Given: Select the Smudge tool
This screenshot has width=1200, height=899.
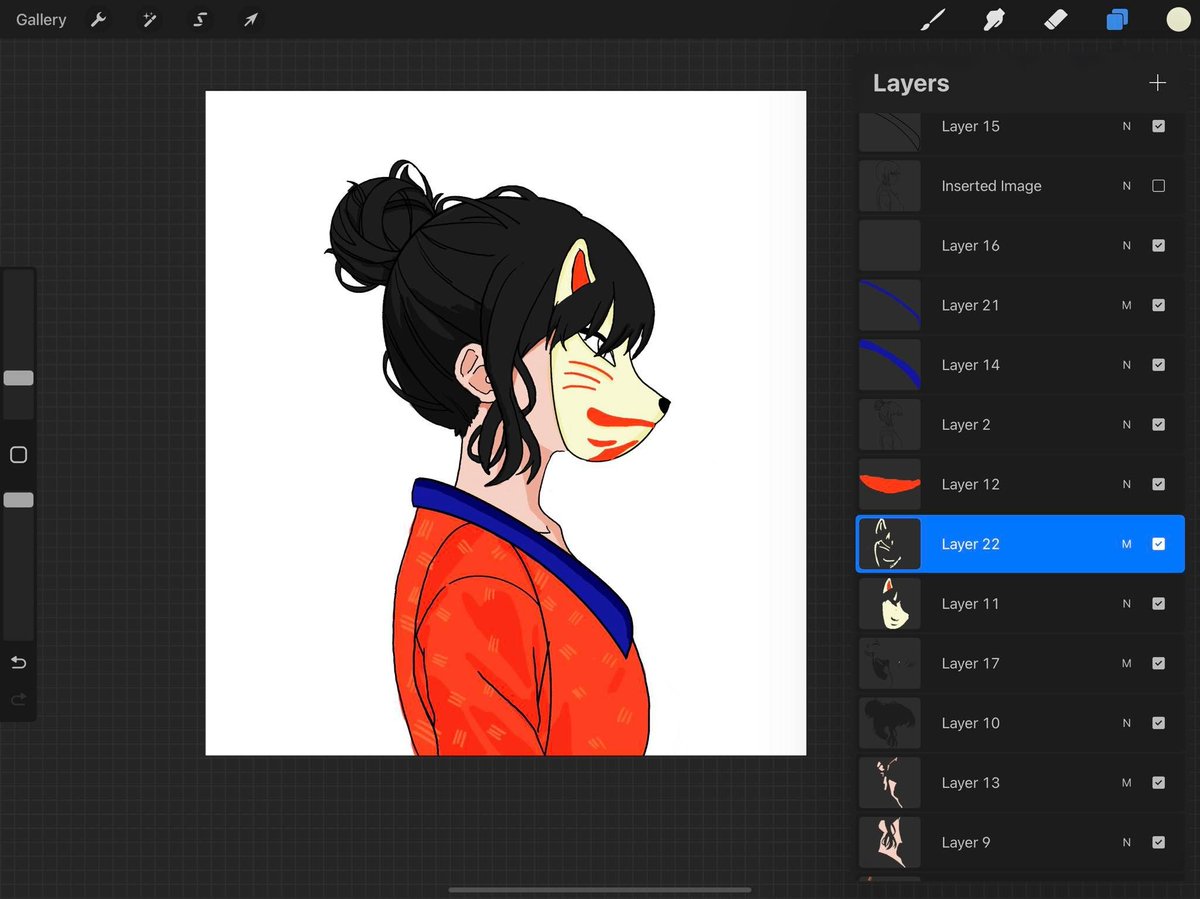Looking at the screenshot, I should coord(994,19).
